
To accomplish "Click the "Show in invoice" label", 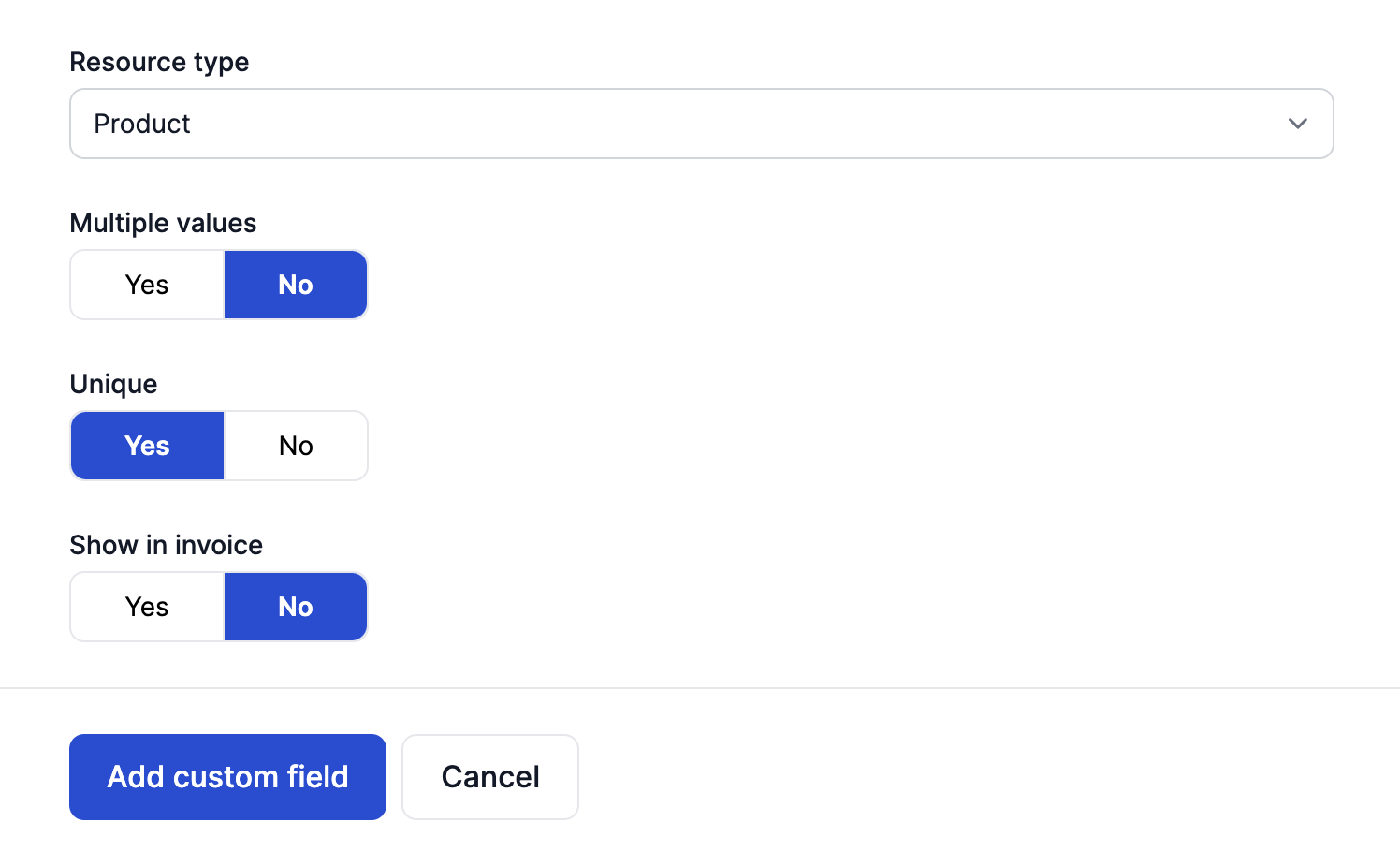I will [166, 545].
